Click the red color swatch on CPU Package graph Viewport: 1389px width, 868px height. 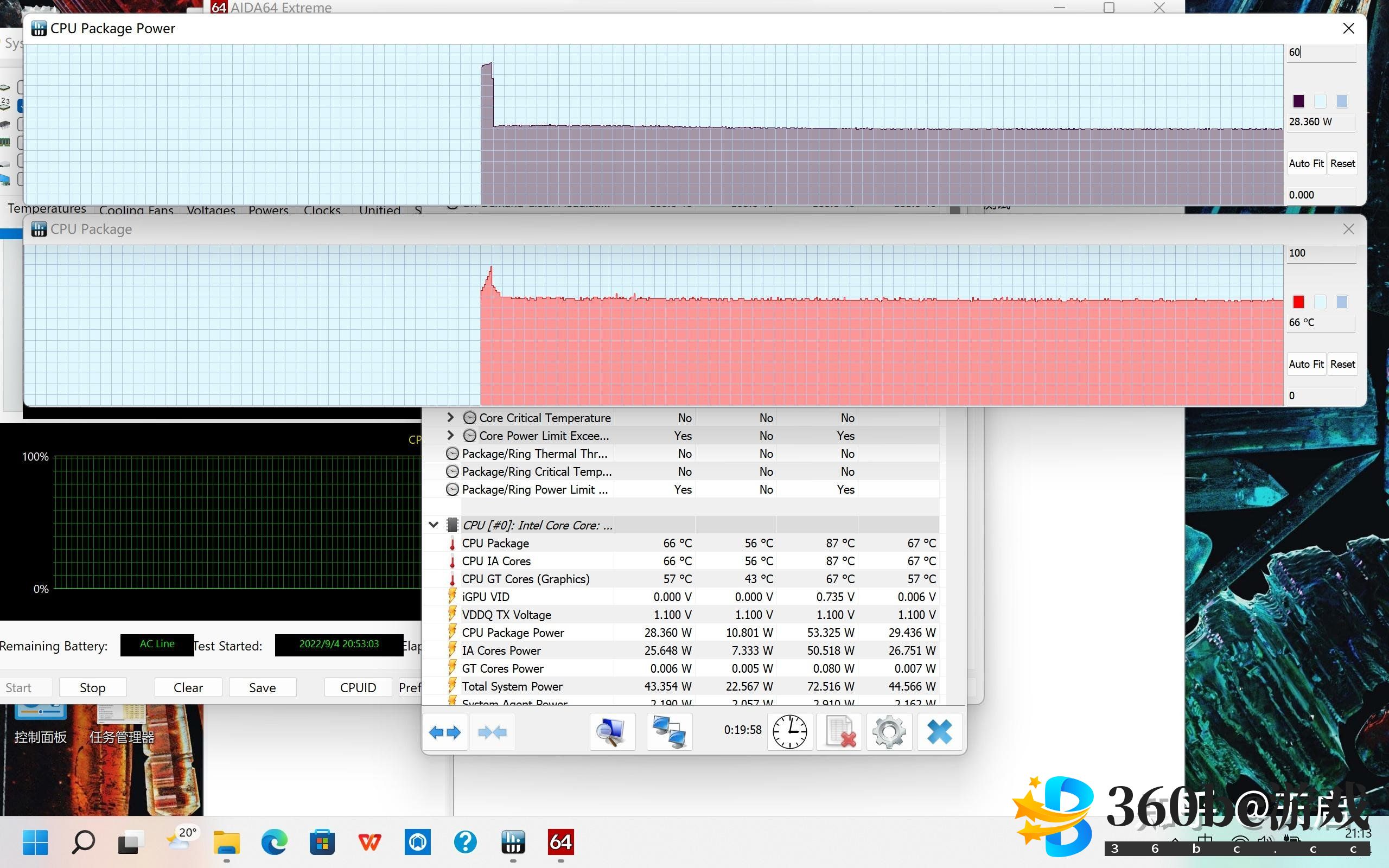point(1298,302)
